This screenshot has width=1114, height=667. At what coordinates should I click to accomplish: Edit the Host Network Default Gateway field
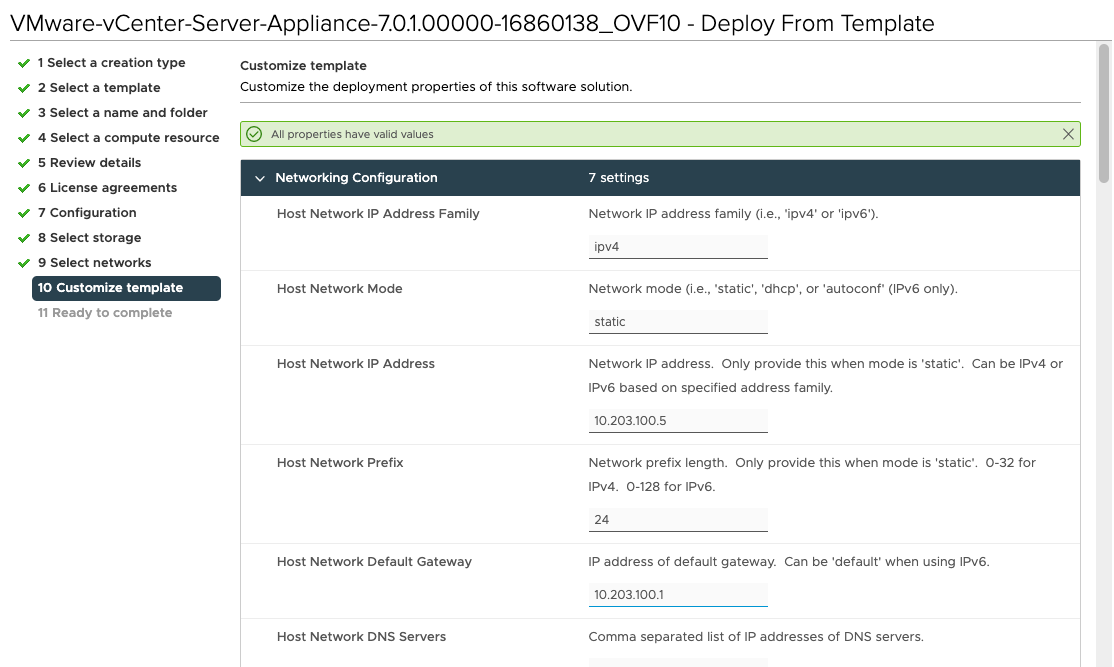coord(677,595)
